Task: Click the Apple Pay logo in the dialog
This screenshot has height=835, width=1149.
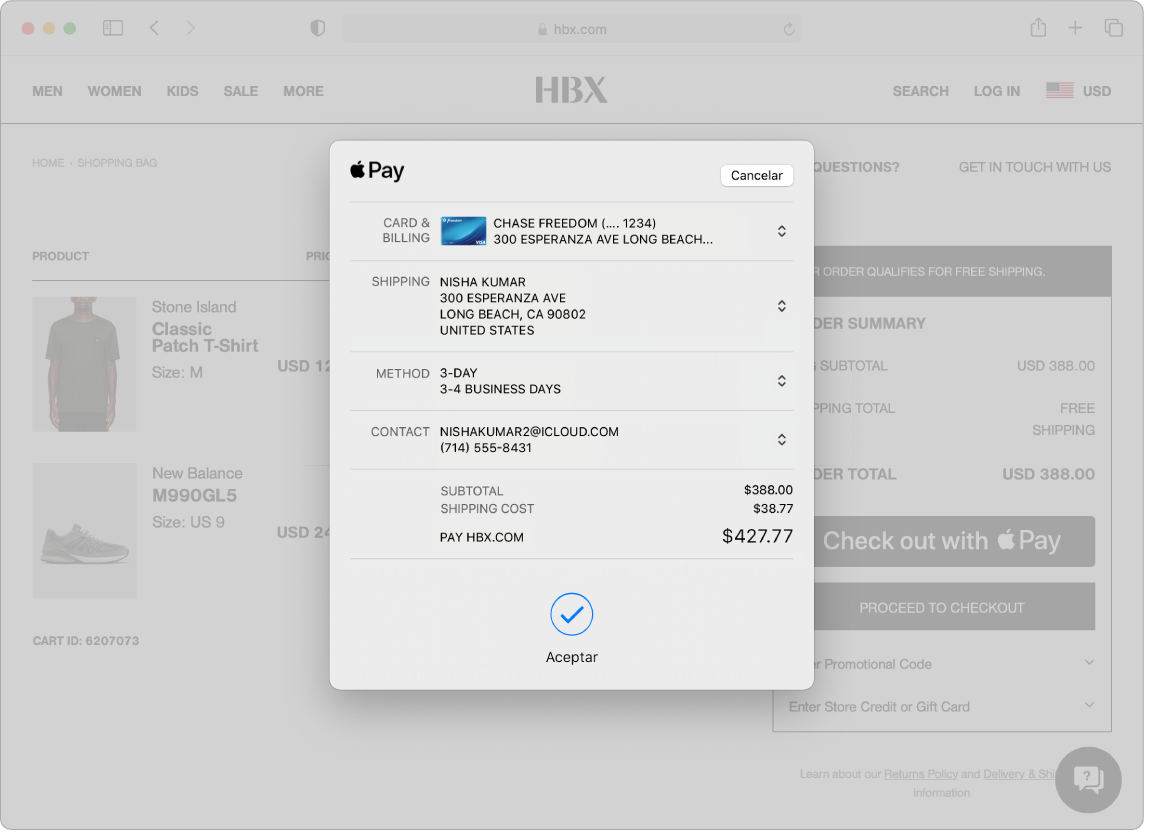Action: pyautogui.click(x=377, y=170)
